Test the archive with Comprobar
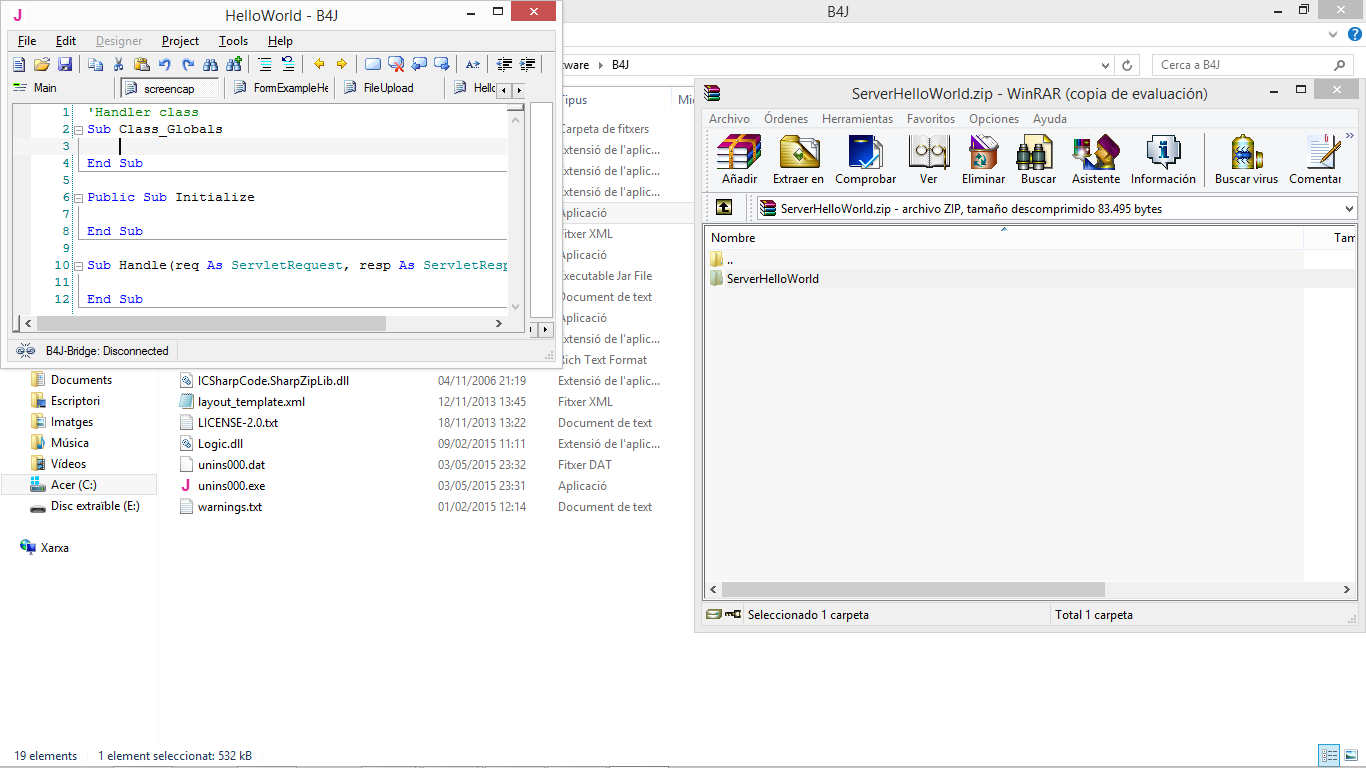Image resolution: width=1366 pixels, height=768 pixels. click(866, 160)
